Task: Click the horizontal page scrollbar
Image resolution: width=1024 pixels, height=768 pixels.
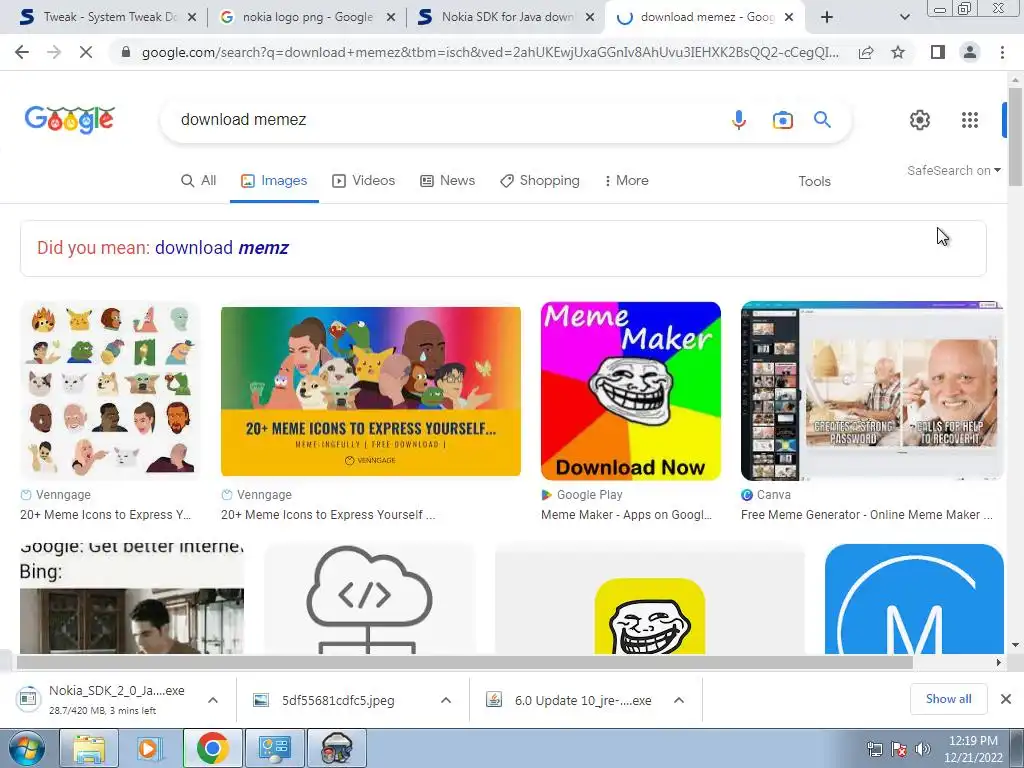Action: tap(465, 662)
